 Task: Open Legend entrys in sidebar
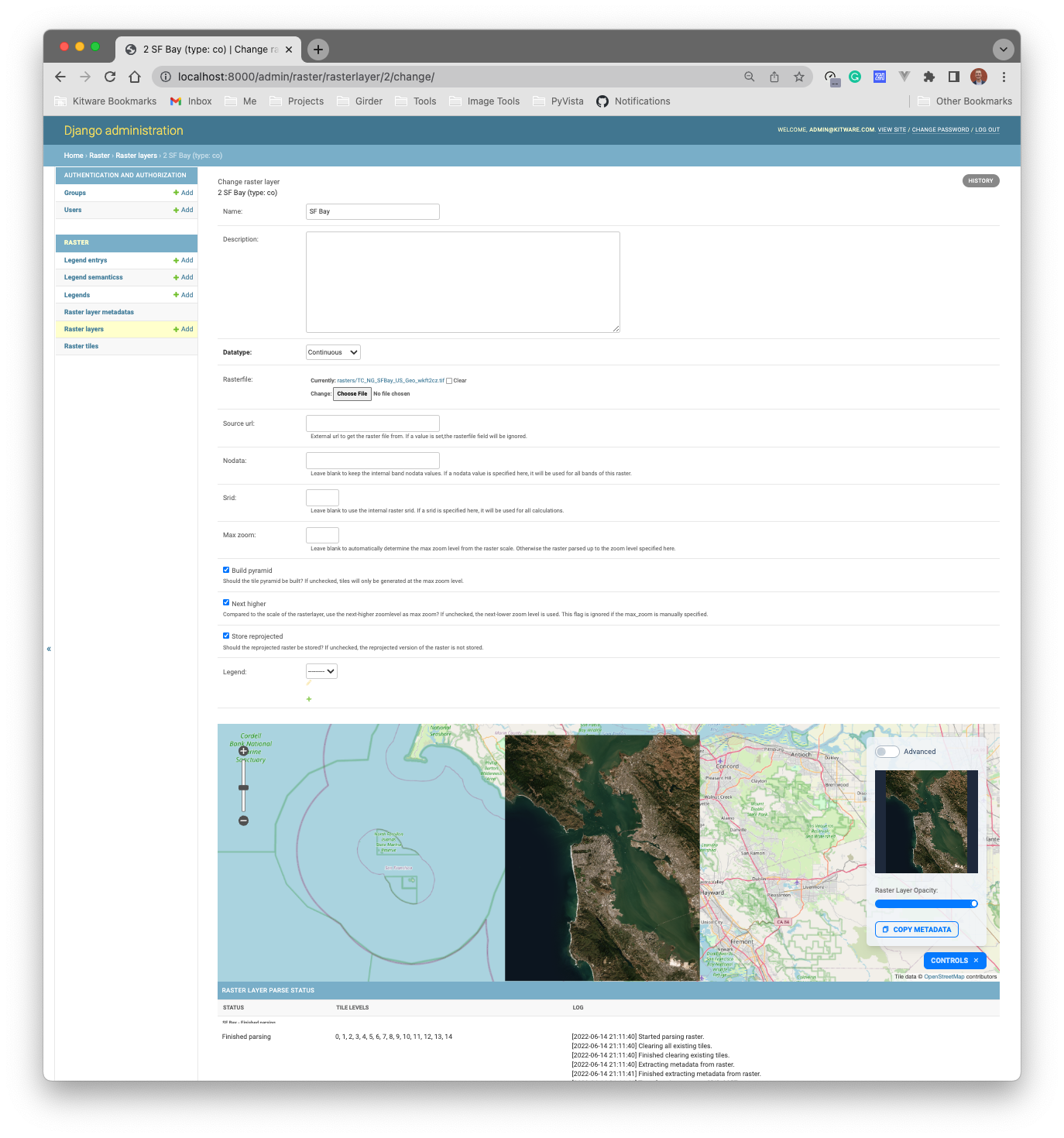[x=86, y=260]
